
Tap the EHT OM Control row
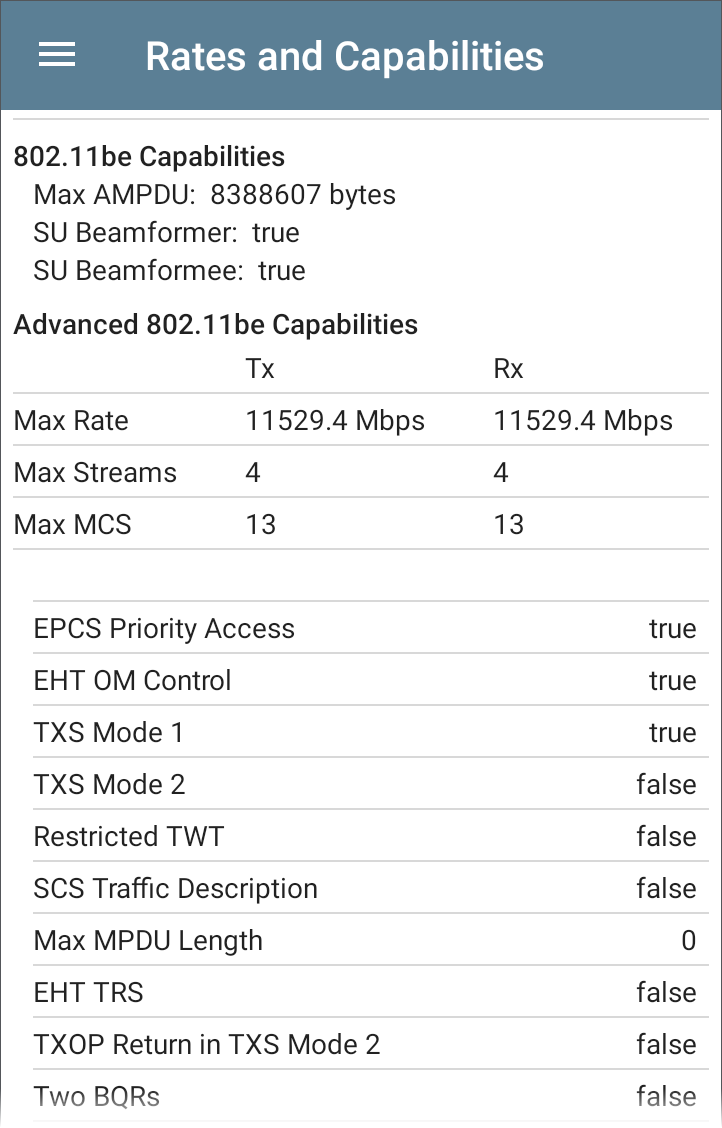pos(364,681)
